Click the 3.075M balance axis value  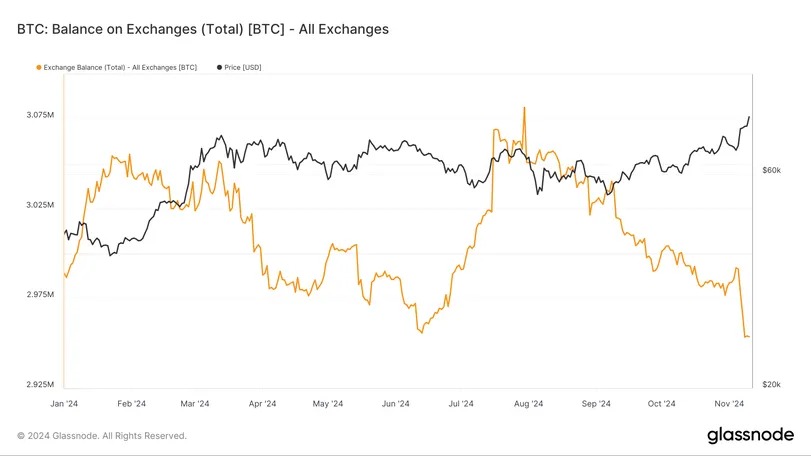(40, 115)
